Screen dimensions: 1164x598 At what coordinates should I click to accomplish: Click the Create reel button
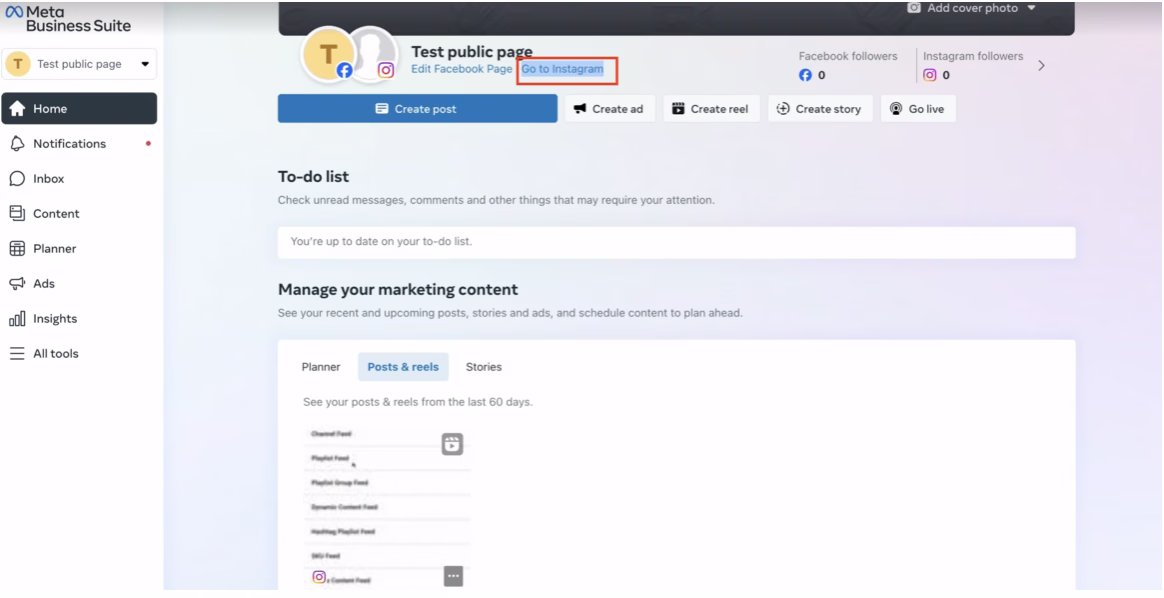711,109
